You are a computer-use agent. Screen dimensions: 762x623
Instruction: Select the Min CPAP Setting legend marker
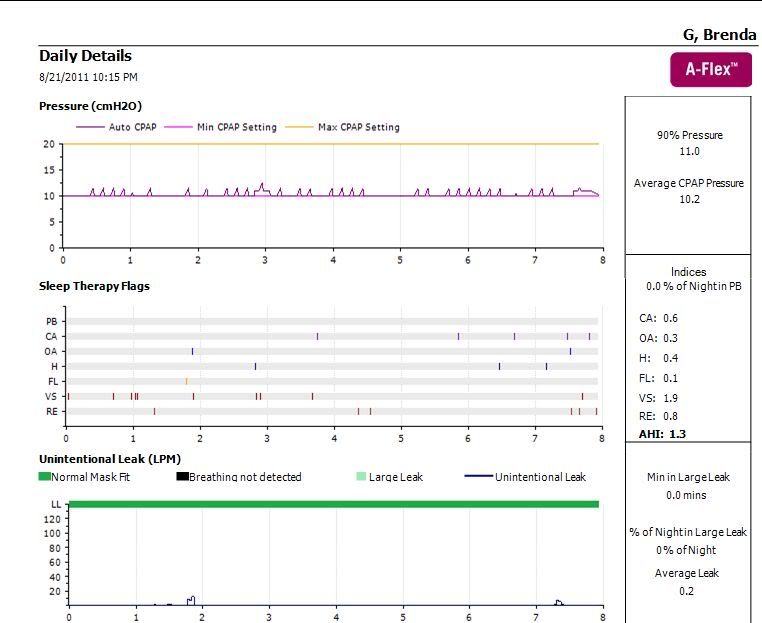click(x=179, y=127)
